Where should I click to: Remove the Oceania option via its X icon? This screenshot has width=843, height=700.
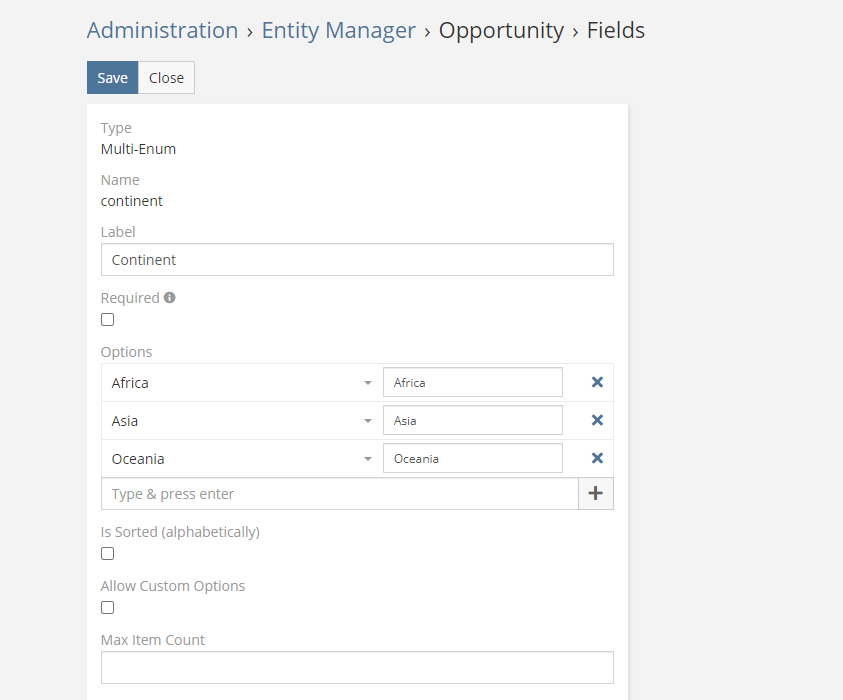coord(597,458)
